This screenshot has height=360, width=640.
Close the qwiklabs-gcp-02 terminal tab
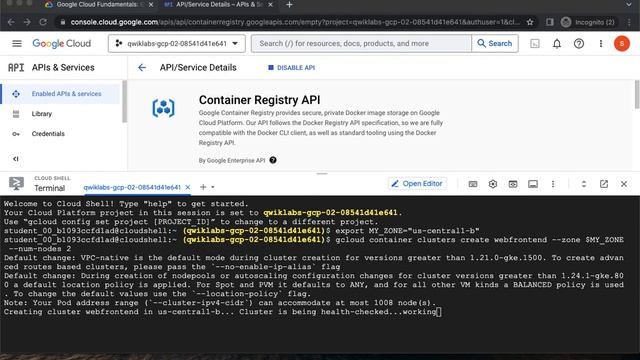[x=188, y=187]
